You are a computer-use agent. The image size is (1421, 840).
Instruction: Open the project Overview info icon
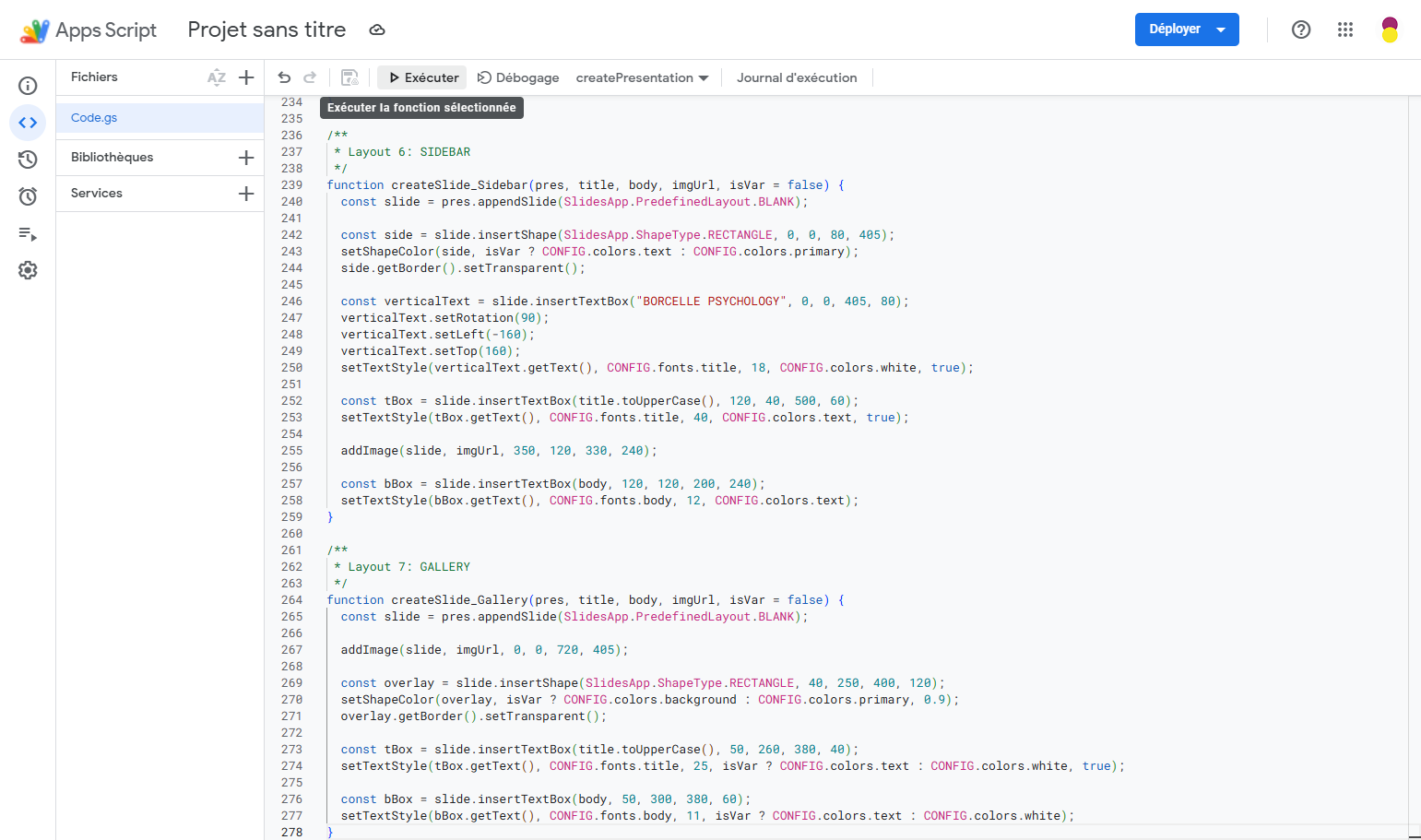tap(28, 86)
